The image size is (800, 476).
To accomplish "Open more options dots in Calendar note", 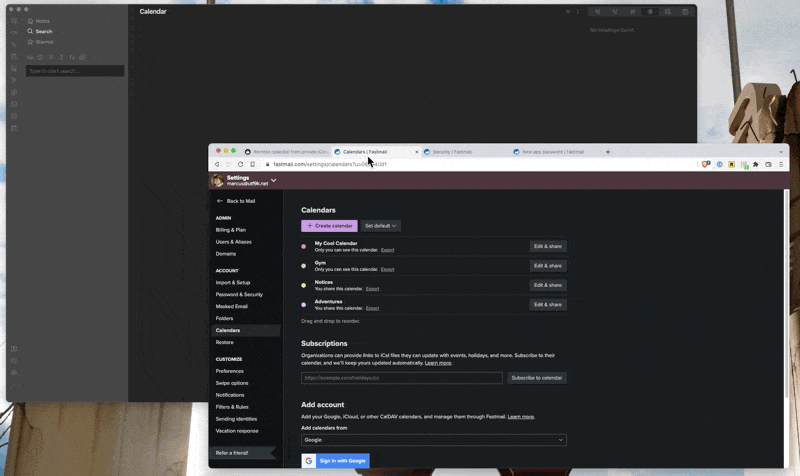I will [x=578, y=11].
